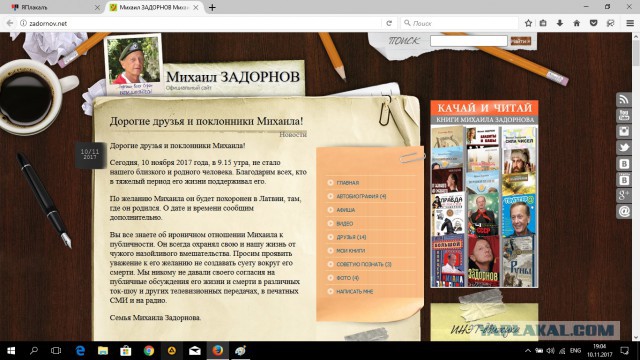Open the Фото (4) menu item
The height and width of the screenshot is (360, 640).
[347, 278]
